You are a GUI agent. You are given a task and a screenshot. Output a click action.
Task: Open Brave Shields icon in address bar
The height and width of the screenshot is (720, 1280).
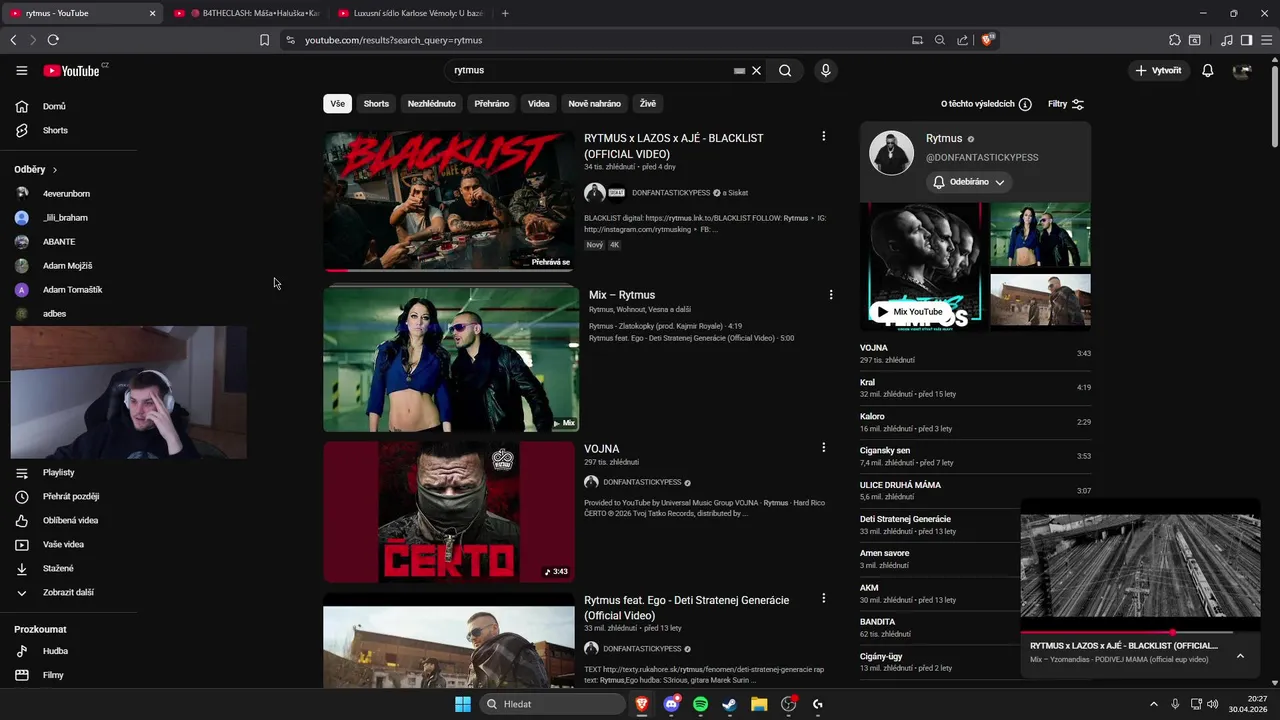point(988,40)
